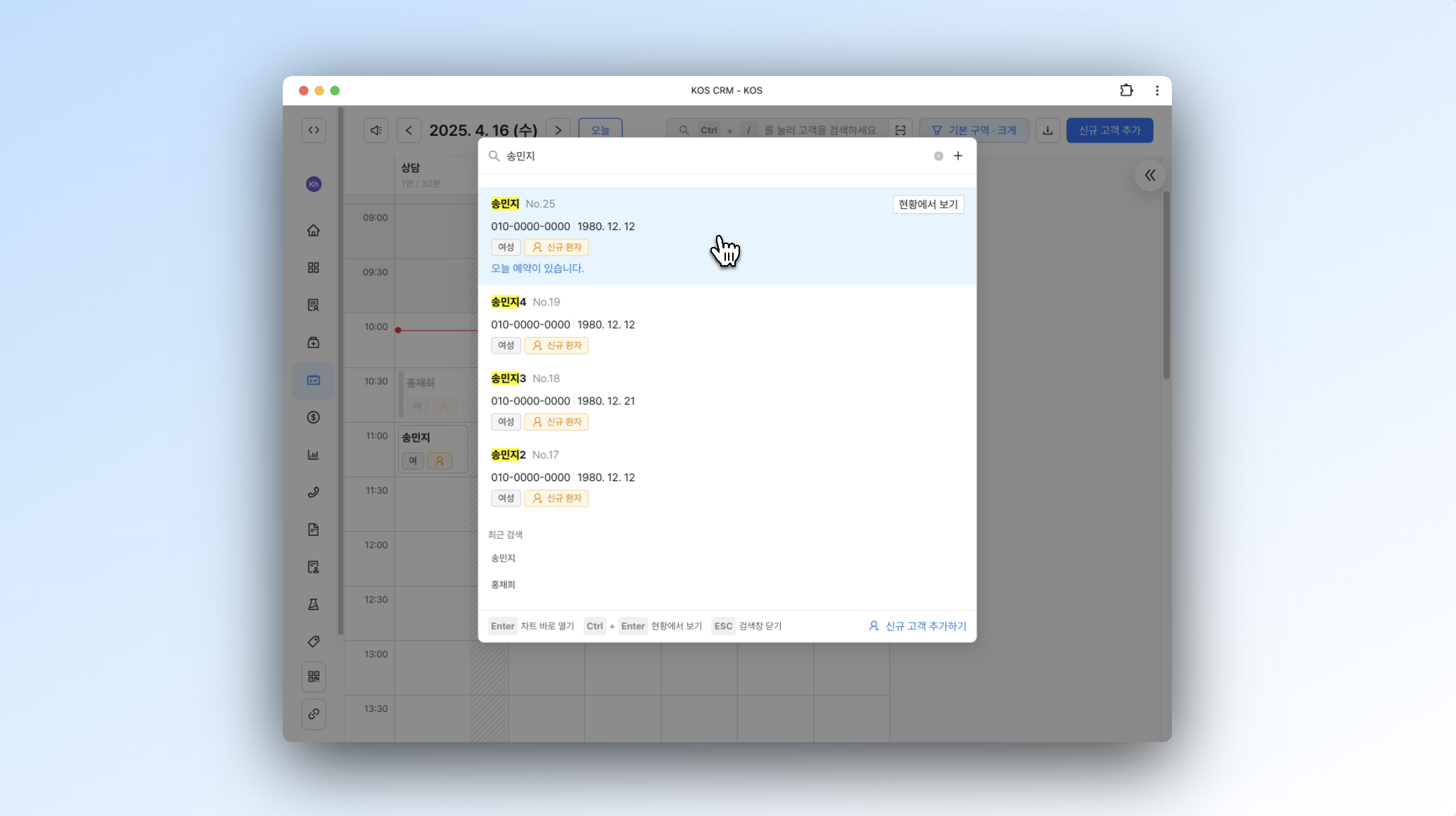Screen dimensions: 1456x816
Task: Click the plus icon in search bar
Action: [x=958, y=156]
